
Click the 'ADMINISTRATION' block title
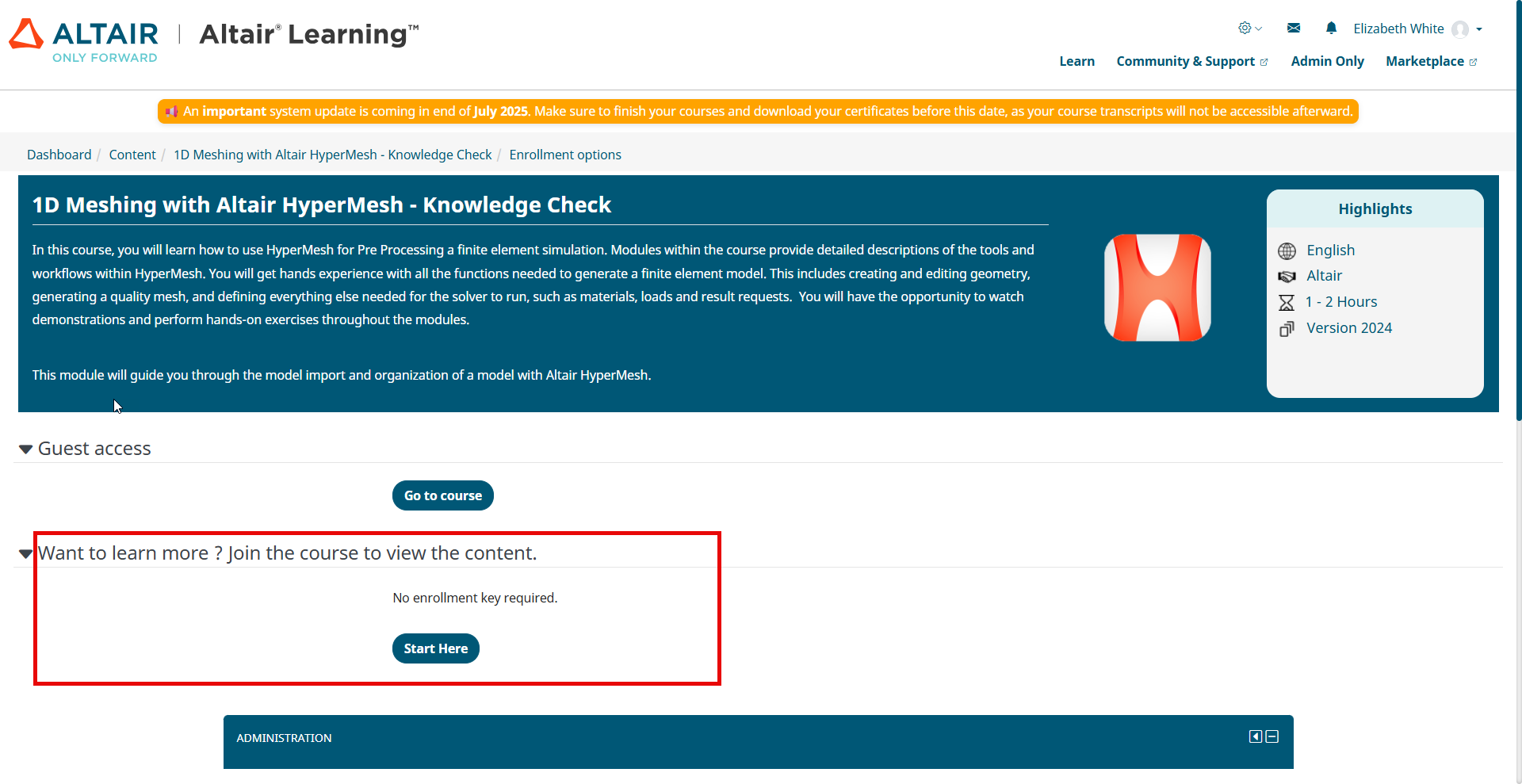(x=284, y=738)
